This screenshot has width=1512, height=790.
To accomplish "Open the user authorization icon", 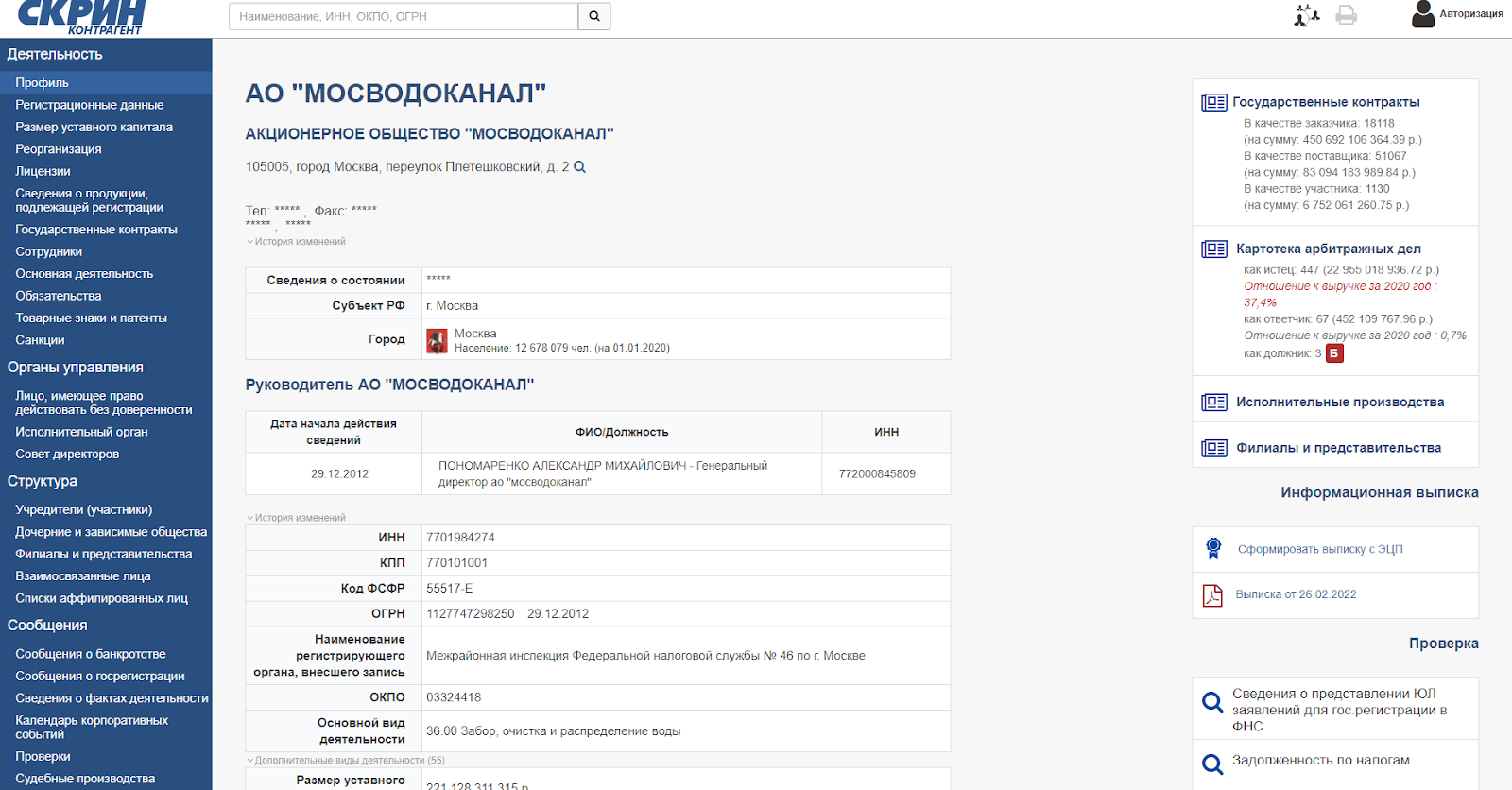I will [x=1423, y=14].
